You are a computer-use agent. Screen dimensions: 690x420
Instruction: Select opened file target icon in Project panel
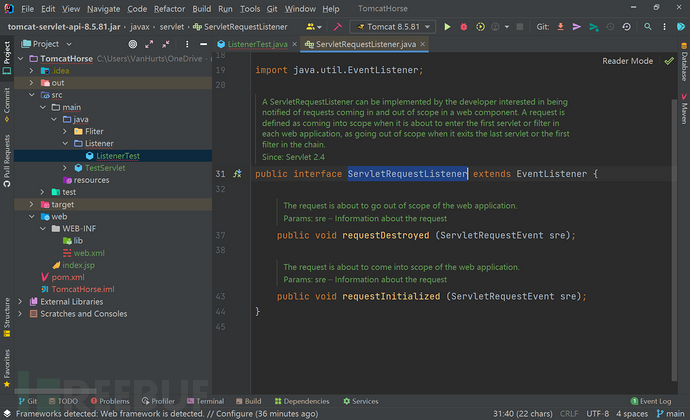(132, 44)
